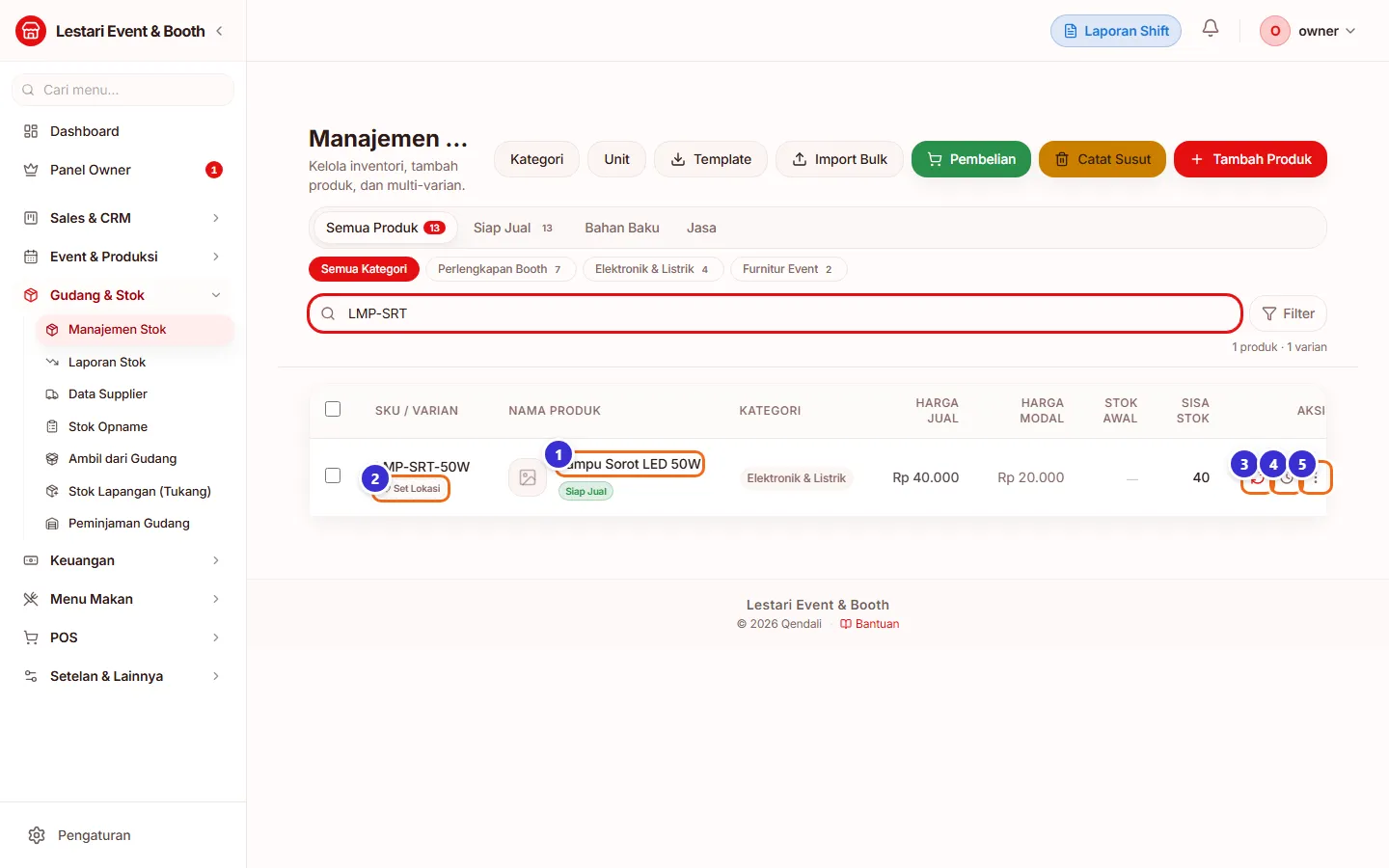The width and height of the screenshot is (1389, 868).
Task: Filter by the Furnitur Event chip
Action: pos(788,269)
